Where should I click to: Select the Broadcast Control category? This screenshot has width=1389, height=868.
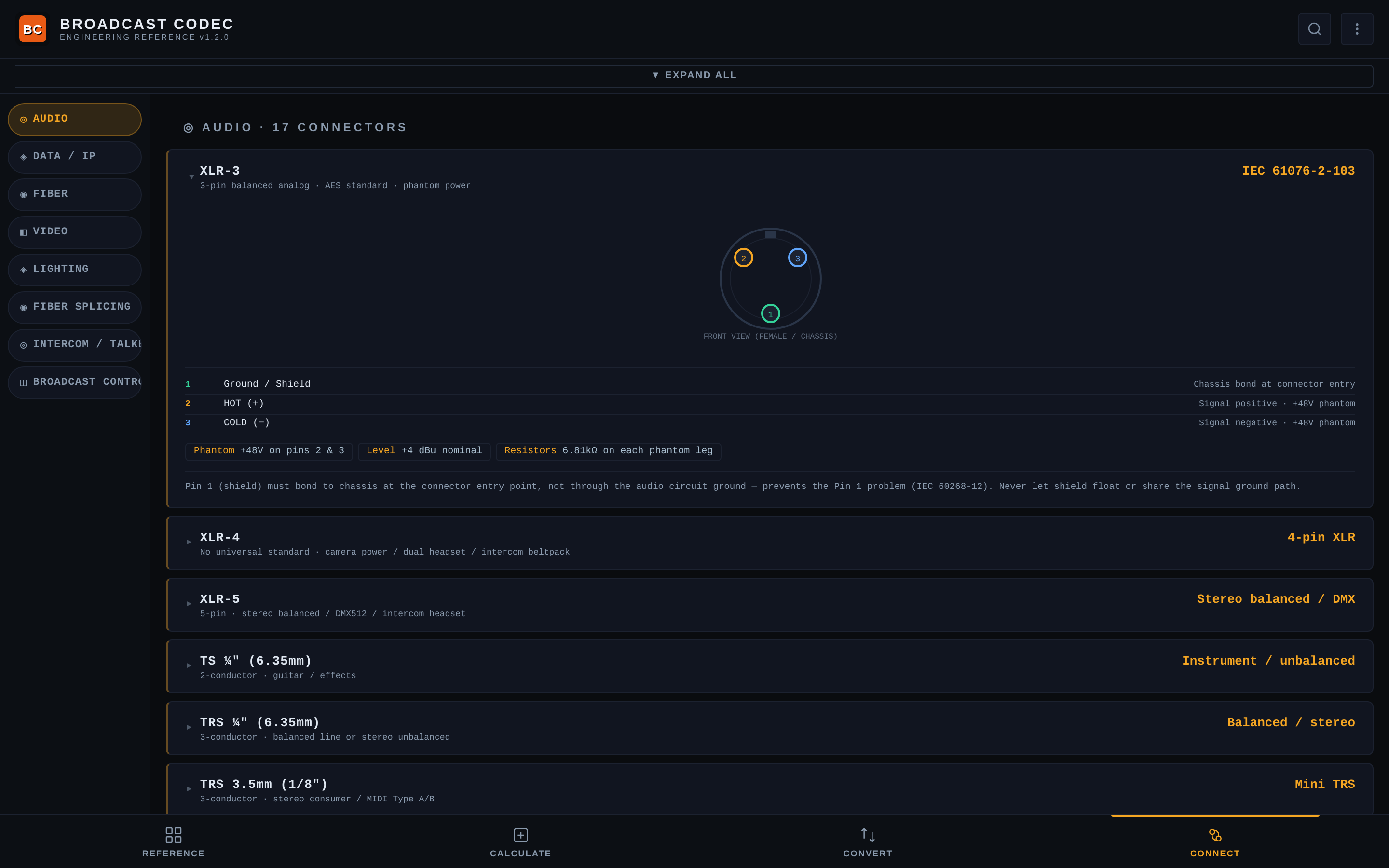(x=75, y=383)
